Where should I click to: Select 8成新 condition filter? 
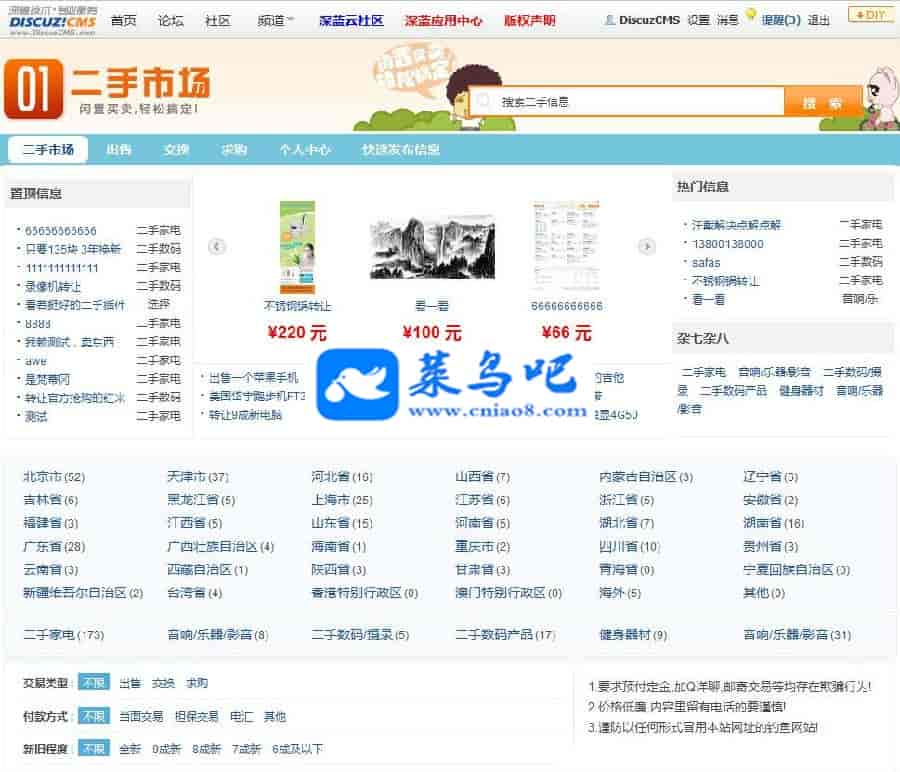pyautogui.click(x=206, y=749)
